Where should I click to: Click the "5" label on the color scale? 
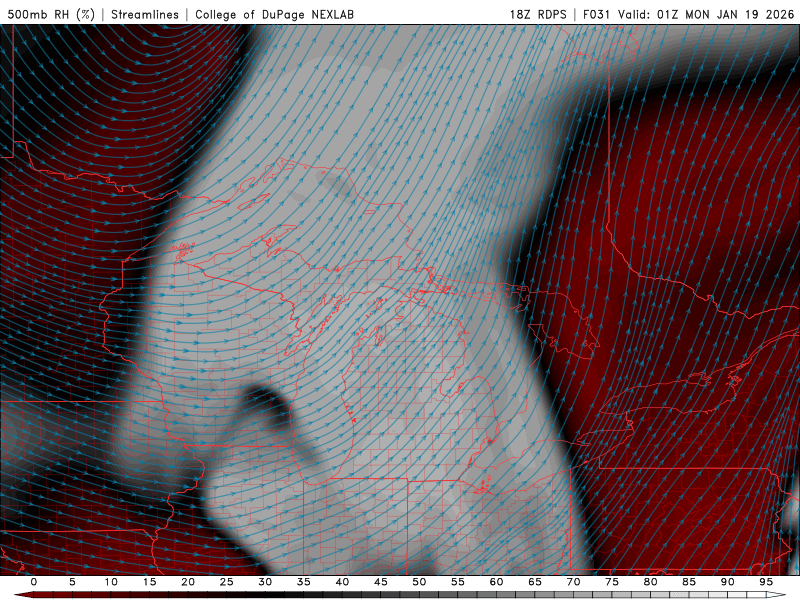[72, 582]
